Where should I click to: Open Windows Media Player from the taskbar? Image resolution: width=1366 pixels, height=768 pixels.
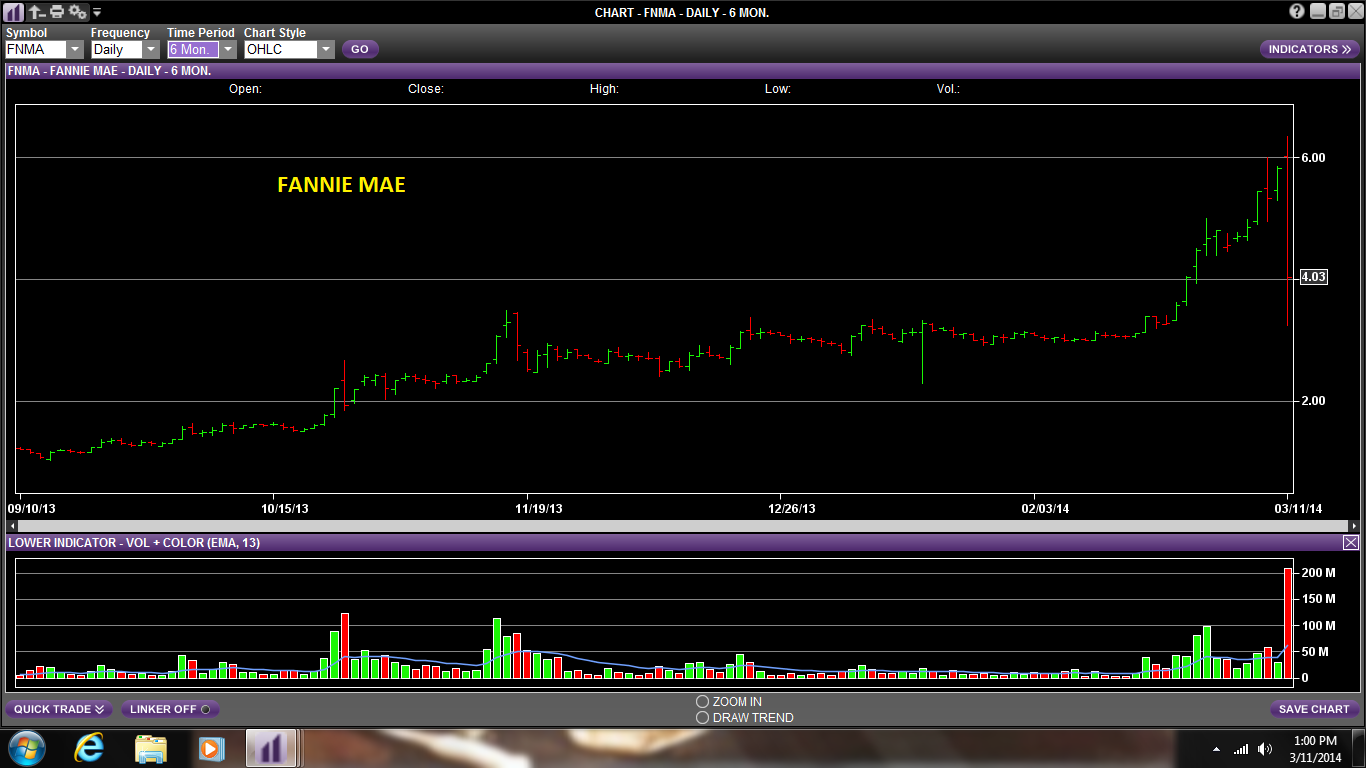pyautogui.click(x=210, y=748)
